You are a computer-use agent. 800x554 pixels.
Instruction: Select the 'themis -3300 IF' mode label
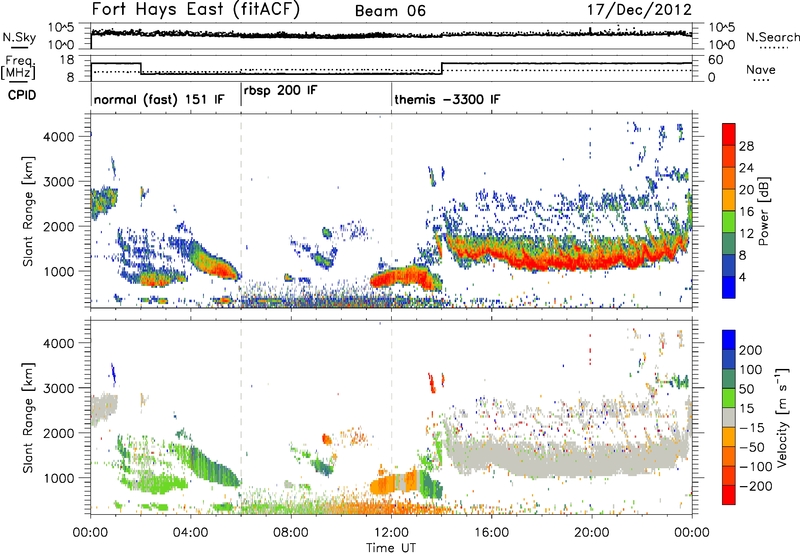point(447,99)
